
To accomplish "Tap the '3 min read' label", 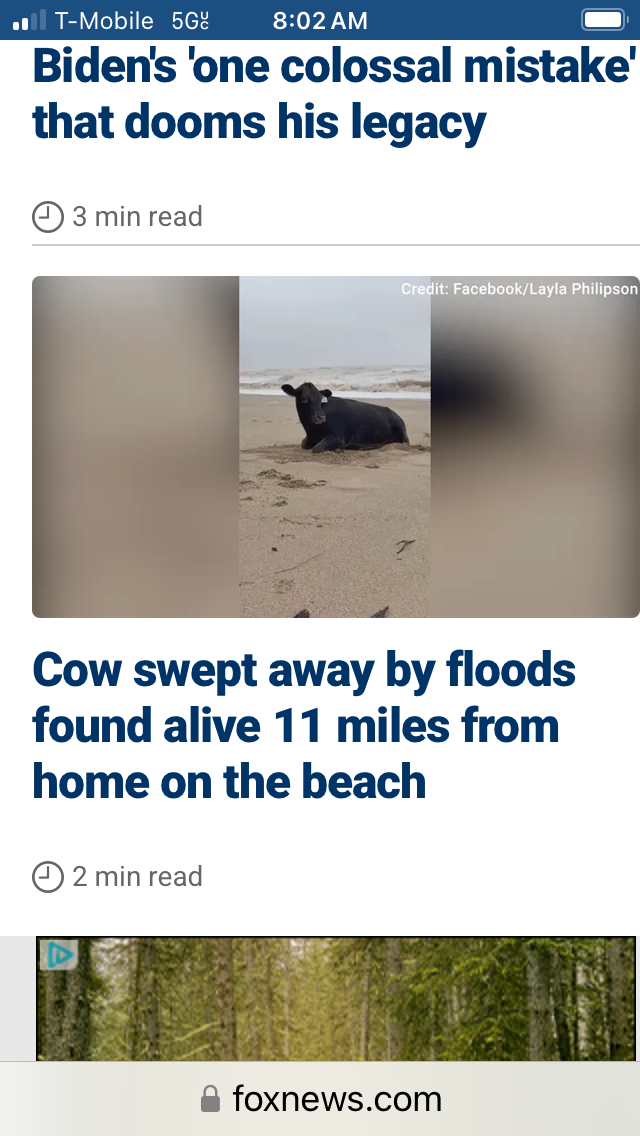I will click(x=137, y=217).
